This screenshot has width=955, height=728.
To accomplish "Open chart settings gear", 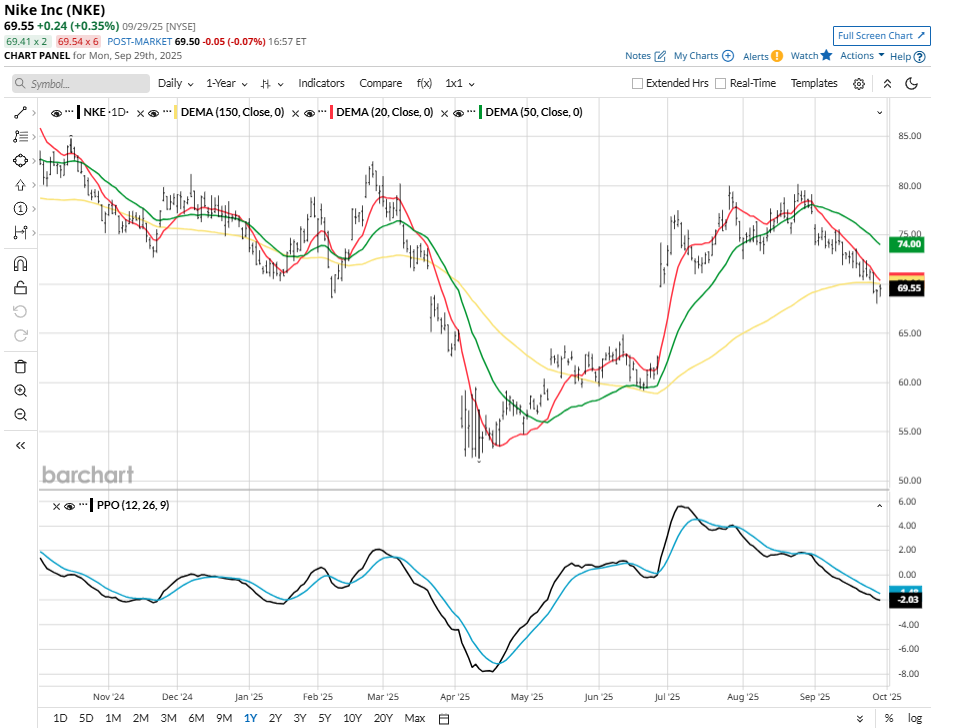I will point(859,84).
